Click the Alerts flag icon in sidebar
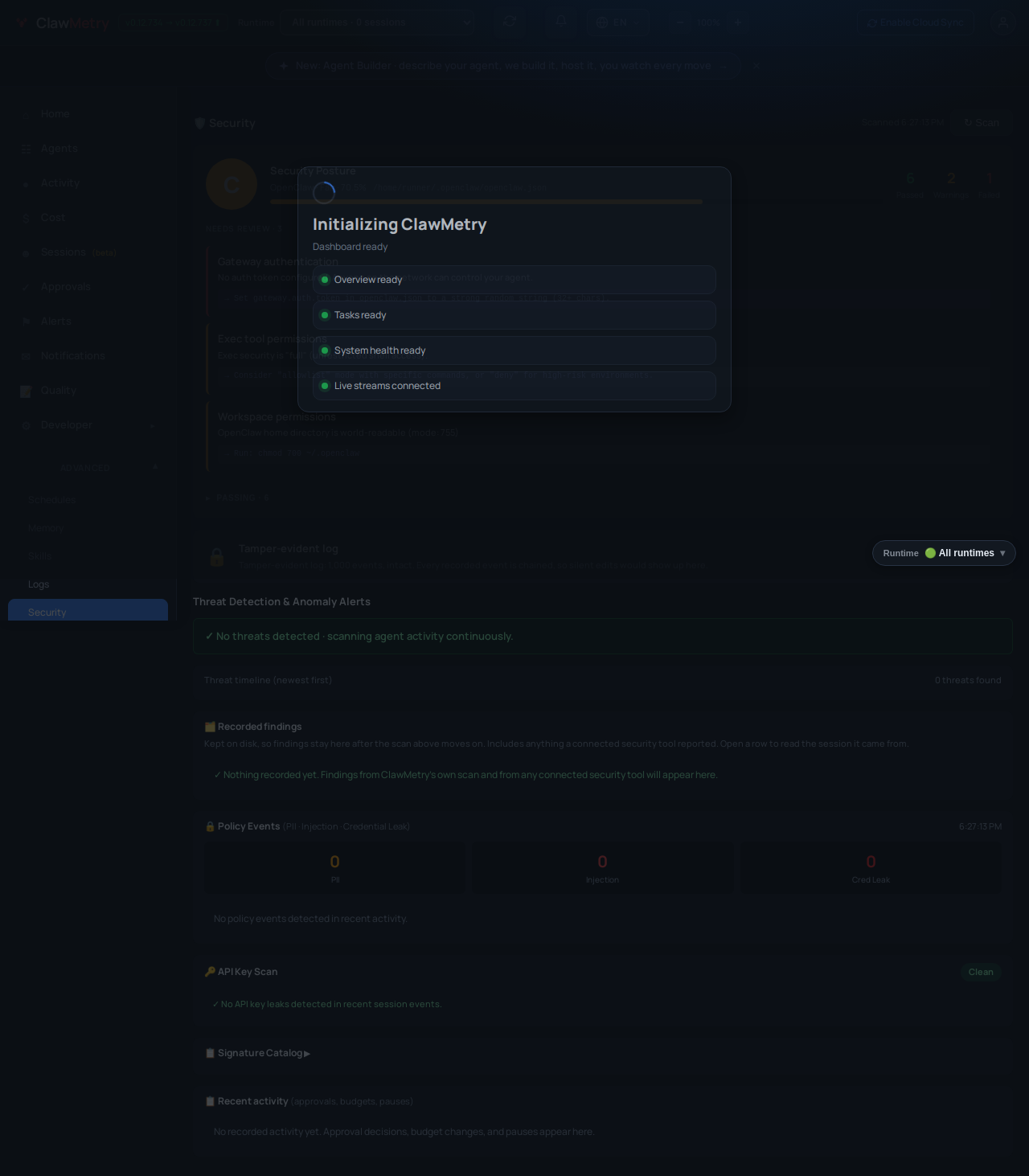 coord(26,322)
